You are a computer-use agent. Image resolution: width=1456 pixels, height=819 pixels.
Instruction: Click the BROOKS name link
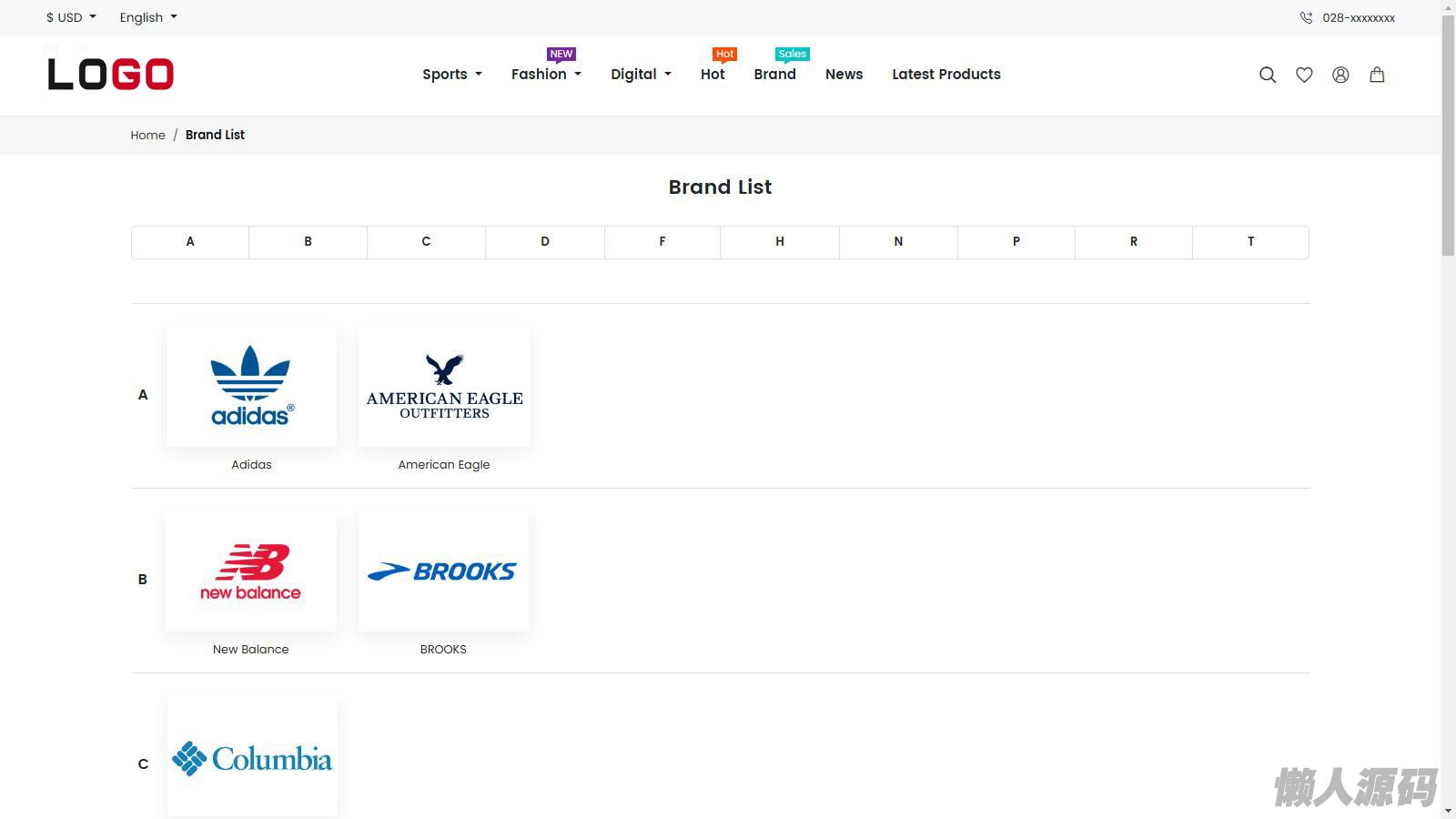point(443,649)
